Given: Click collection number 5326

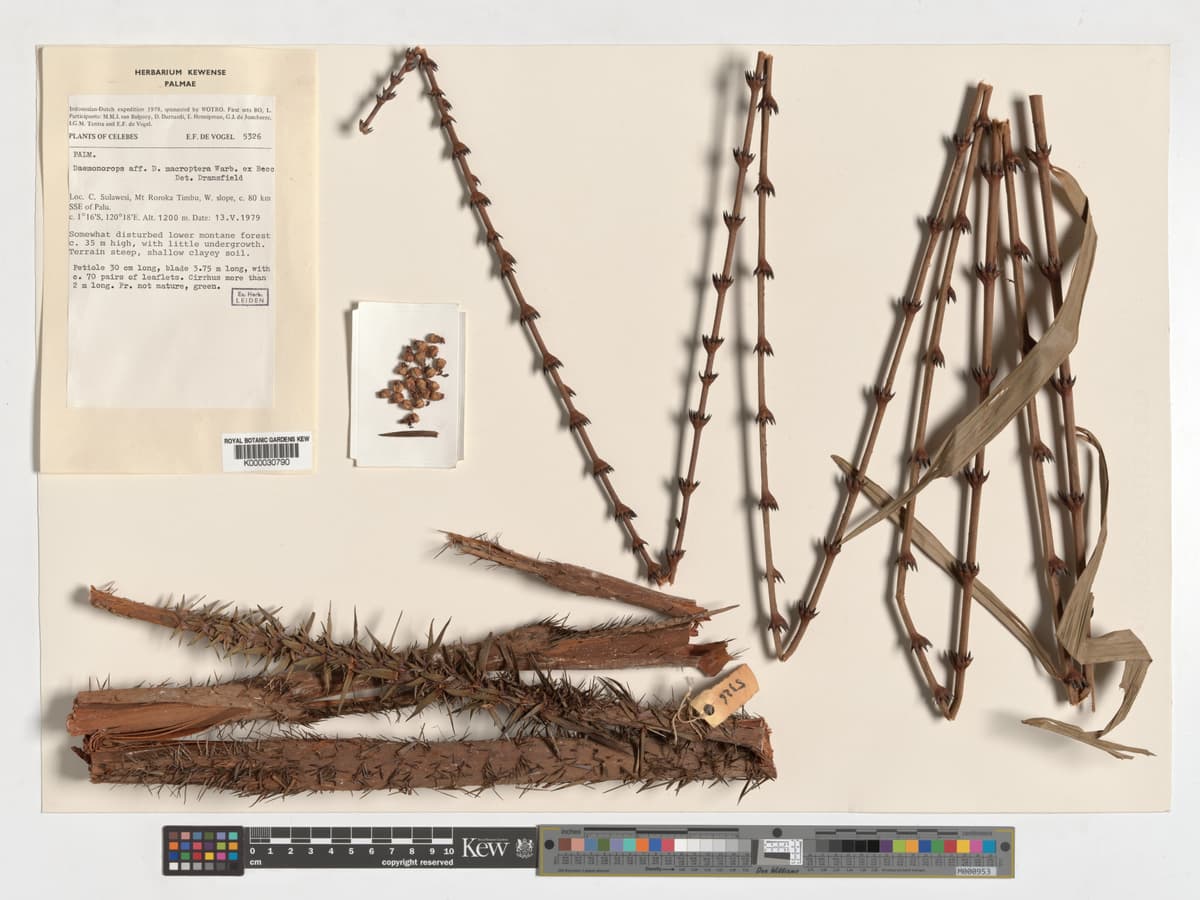Looking at the screenshot, I should click(x=250, y=135).
